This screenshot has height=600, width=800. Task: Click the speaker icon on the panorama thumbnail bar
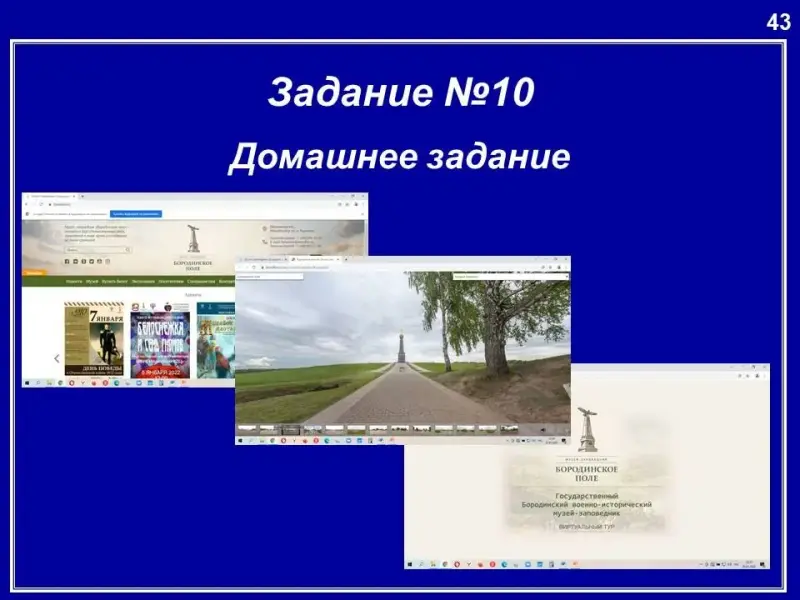[542, 429]
